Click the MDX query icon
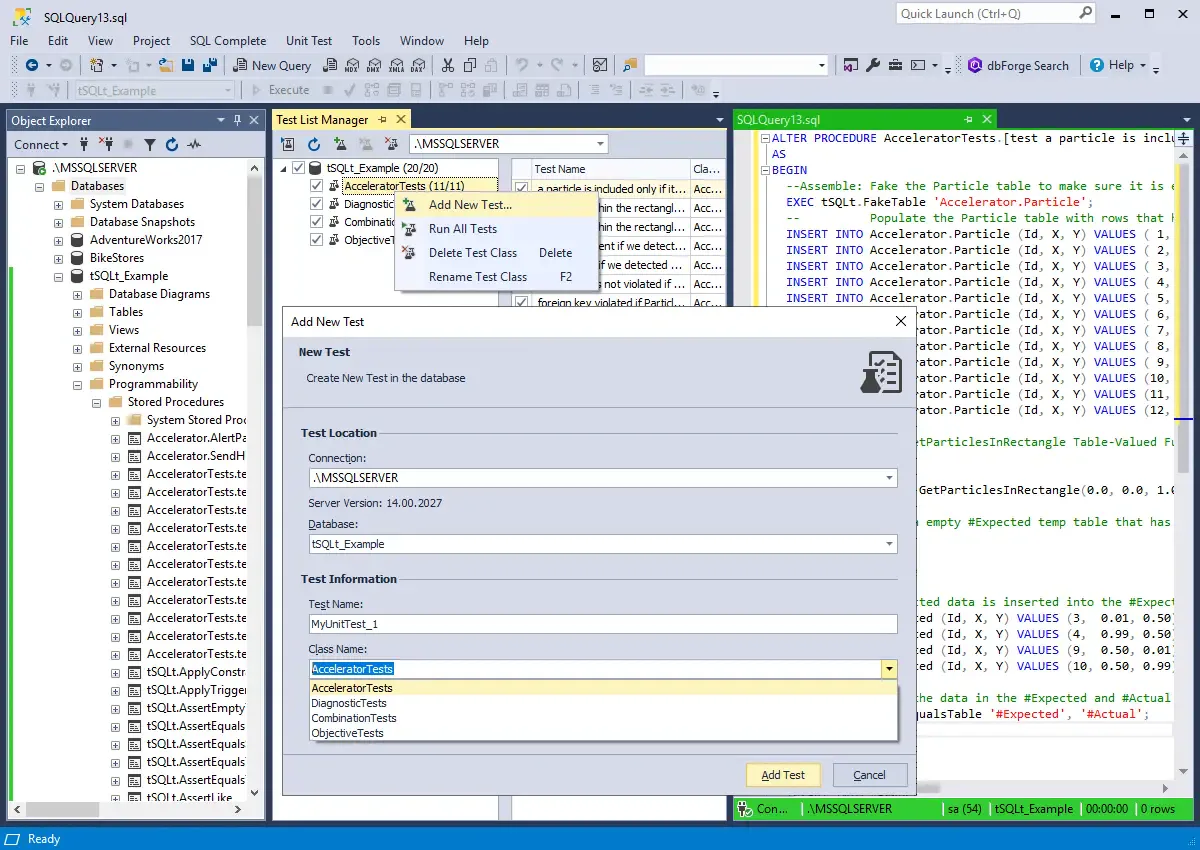Screen dimensions: 1200x850 [x=351, y=65]
